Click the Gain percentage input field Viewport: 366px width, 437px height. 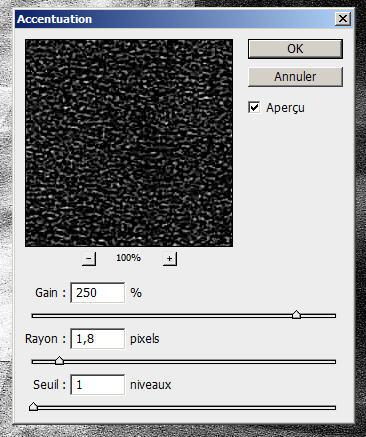tap(98, 293)
